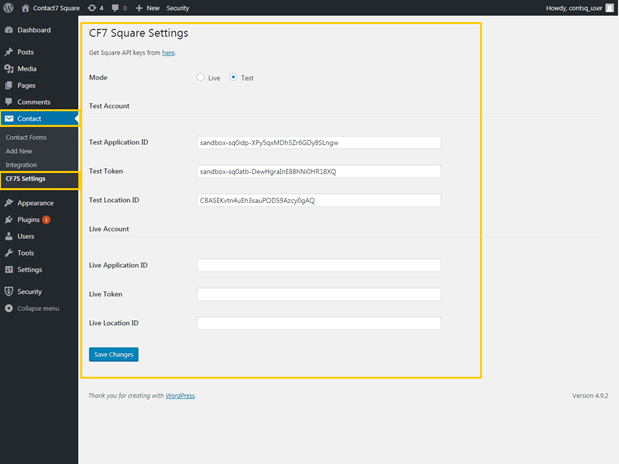Image resolution: width=619 pixels, height=464 pixels.
Task: Select Add New under Contact
Action: coord(19,151)
